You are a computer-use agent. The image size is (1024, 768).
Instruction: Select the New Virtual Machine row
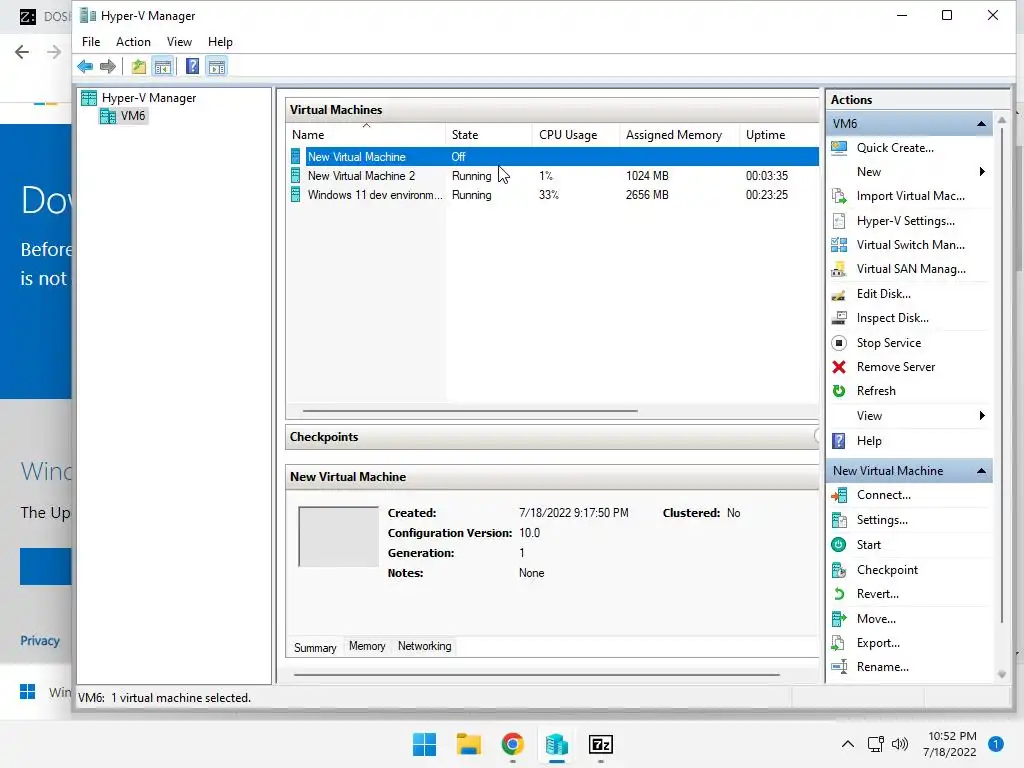(x=553, y=157)
